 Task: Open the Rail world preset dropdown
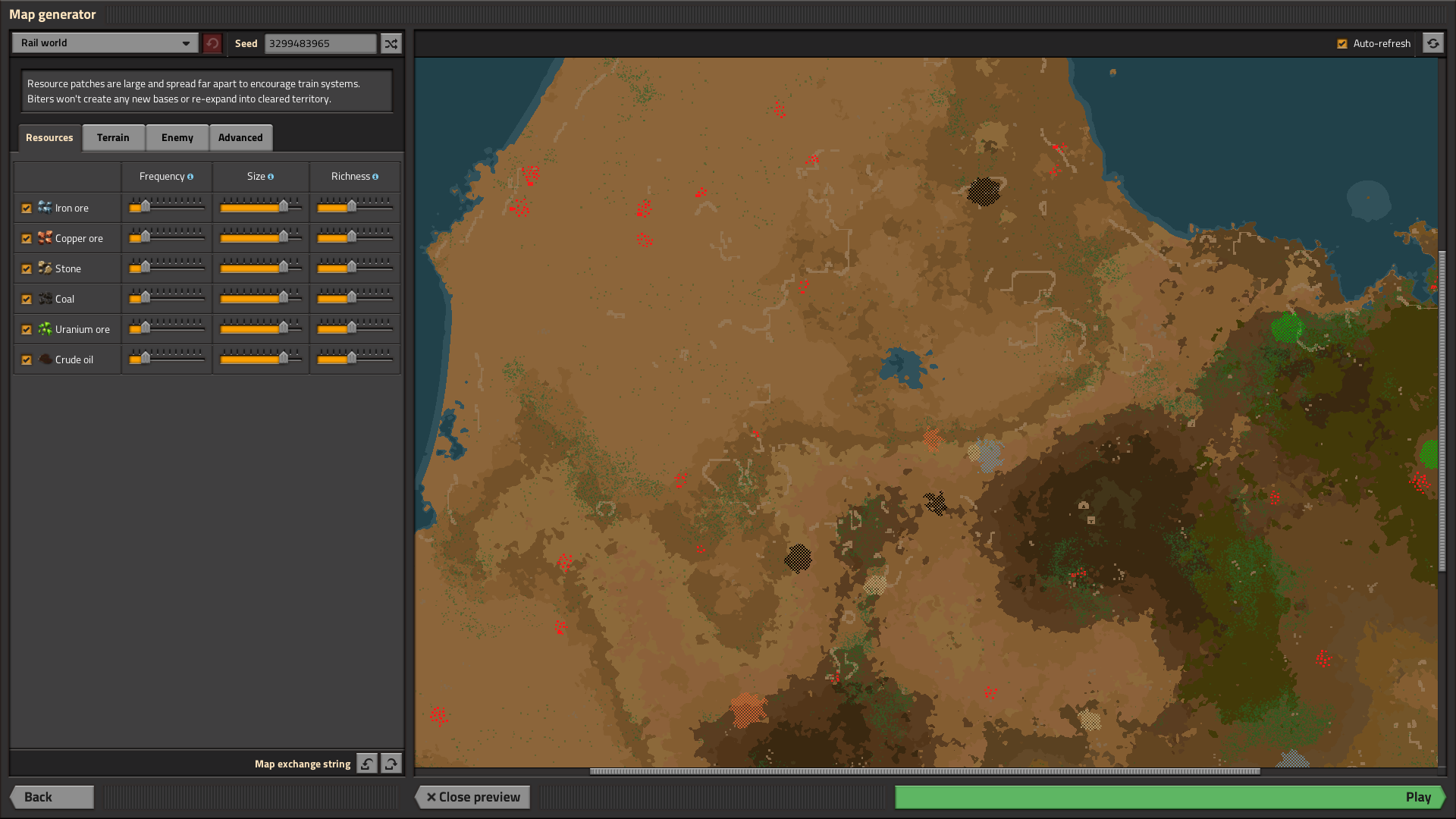coord(105,43)
